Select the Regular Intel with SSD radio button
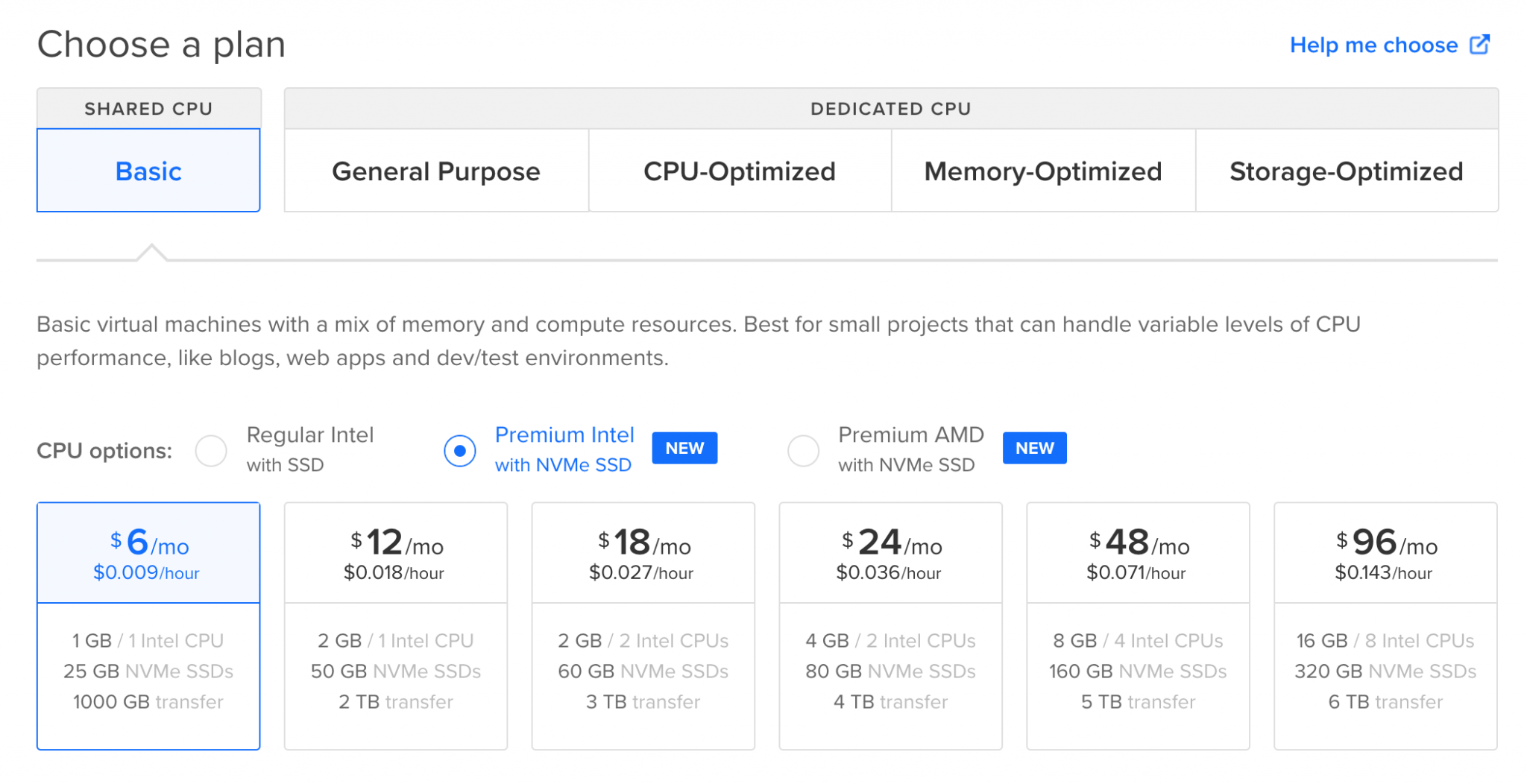 pyautogui.click(x=211, y=451)
